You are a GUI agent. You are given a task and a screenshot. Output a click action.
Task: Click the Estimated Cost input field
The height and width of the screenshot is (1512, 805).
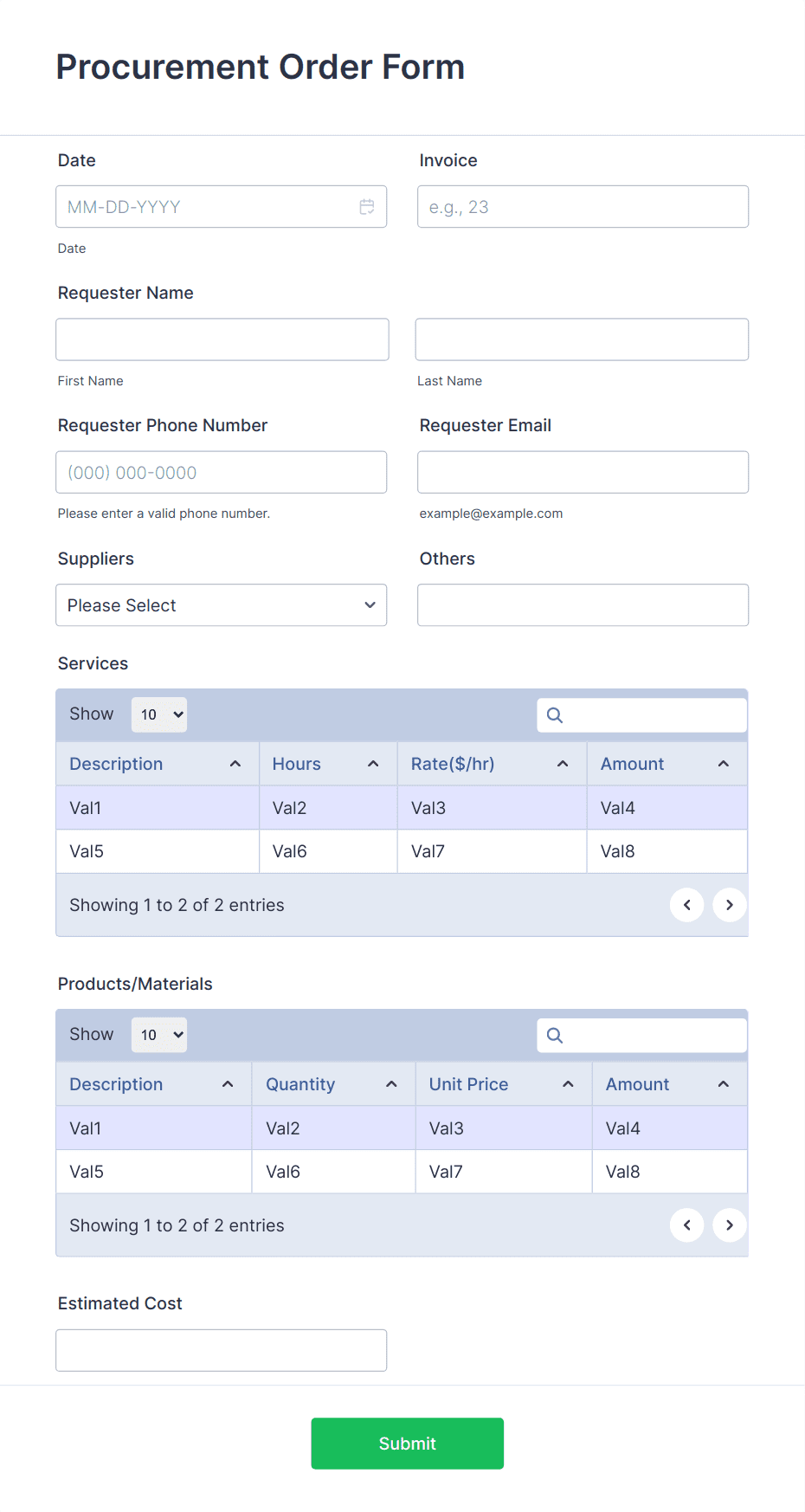[221, 1349]
